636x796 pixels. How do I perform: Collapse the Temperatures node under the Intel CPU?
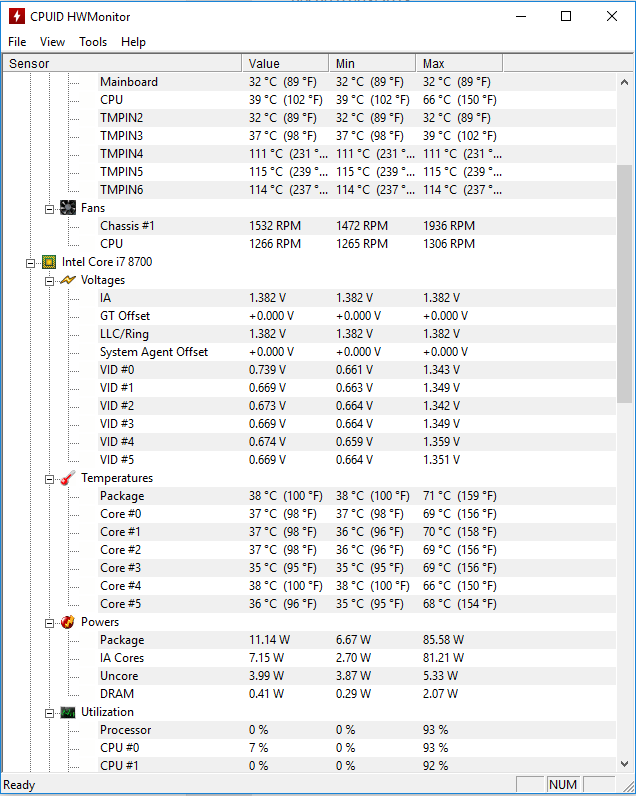[49, 479]
